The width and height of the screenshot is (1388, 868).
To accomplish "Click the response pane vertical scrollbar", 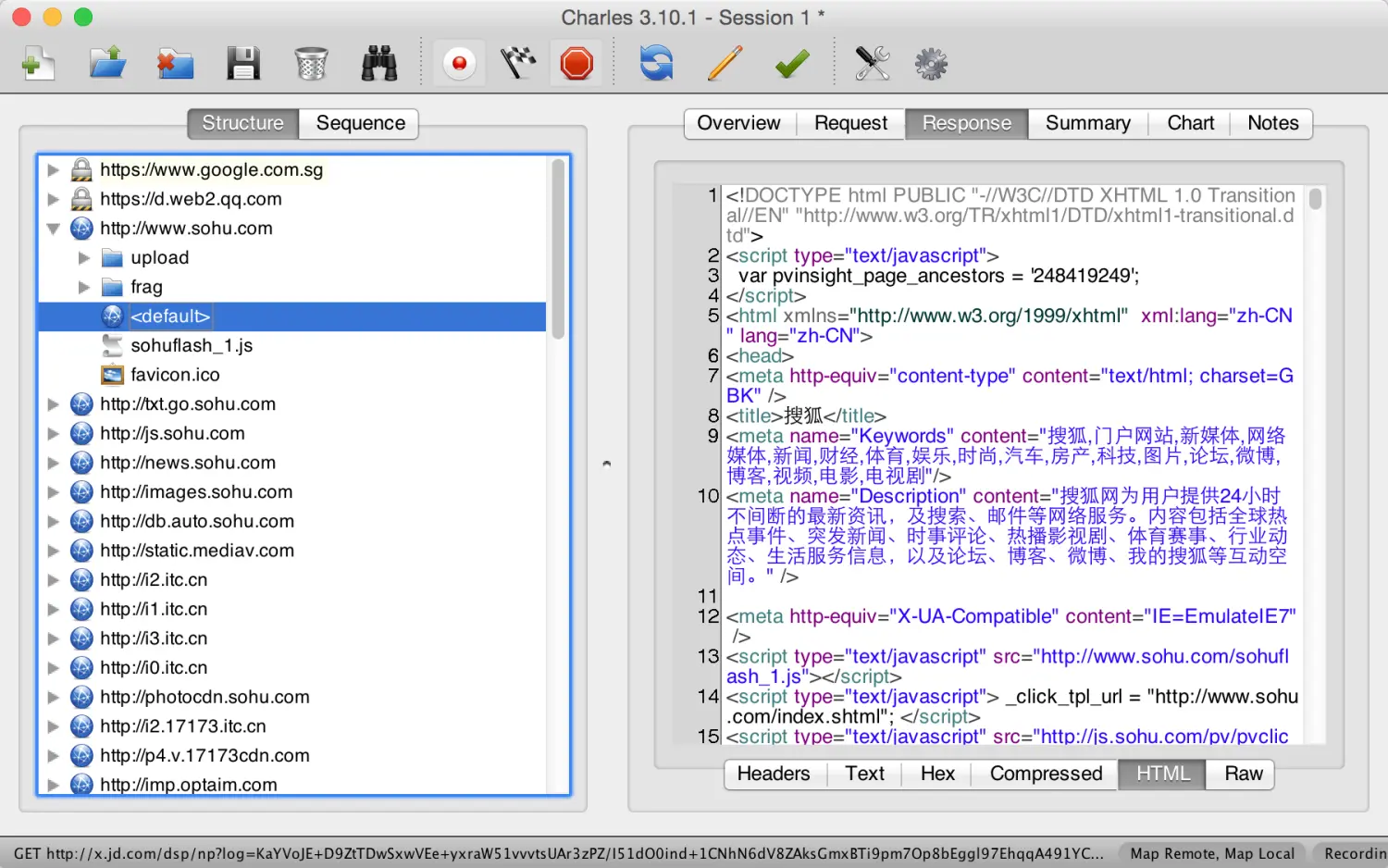I will pyautogui.click(x=1315, y=199).
